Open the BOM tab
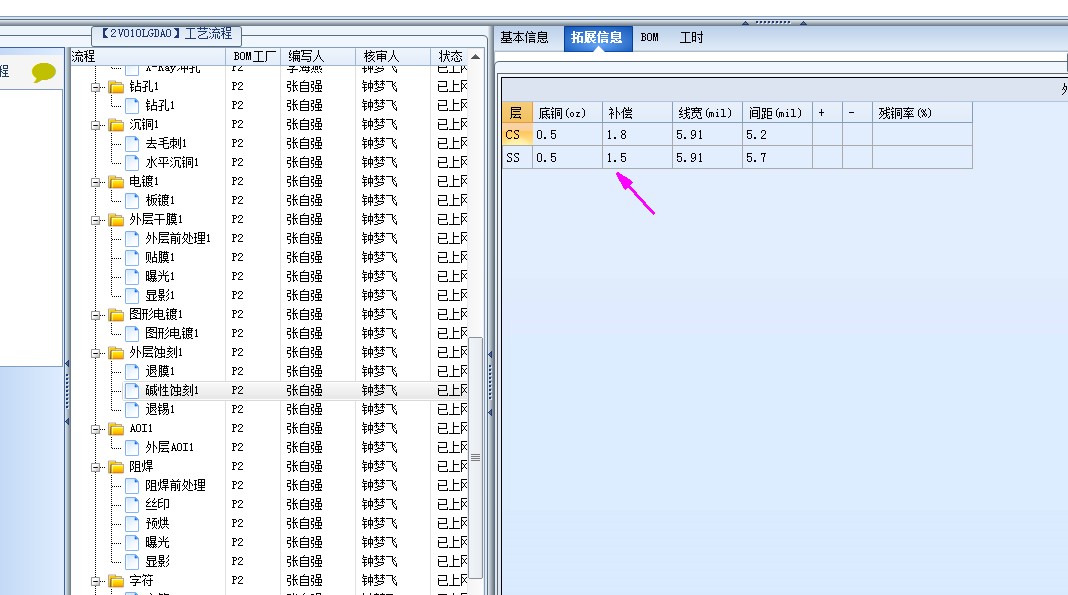 [650, 37]
